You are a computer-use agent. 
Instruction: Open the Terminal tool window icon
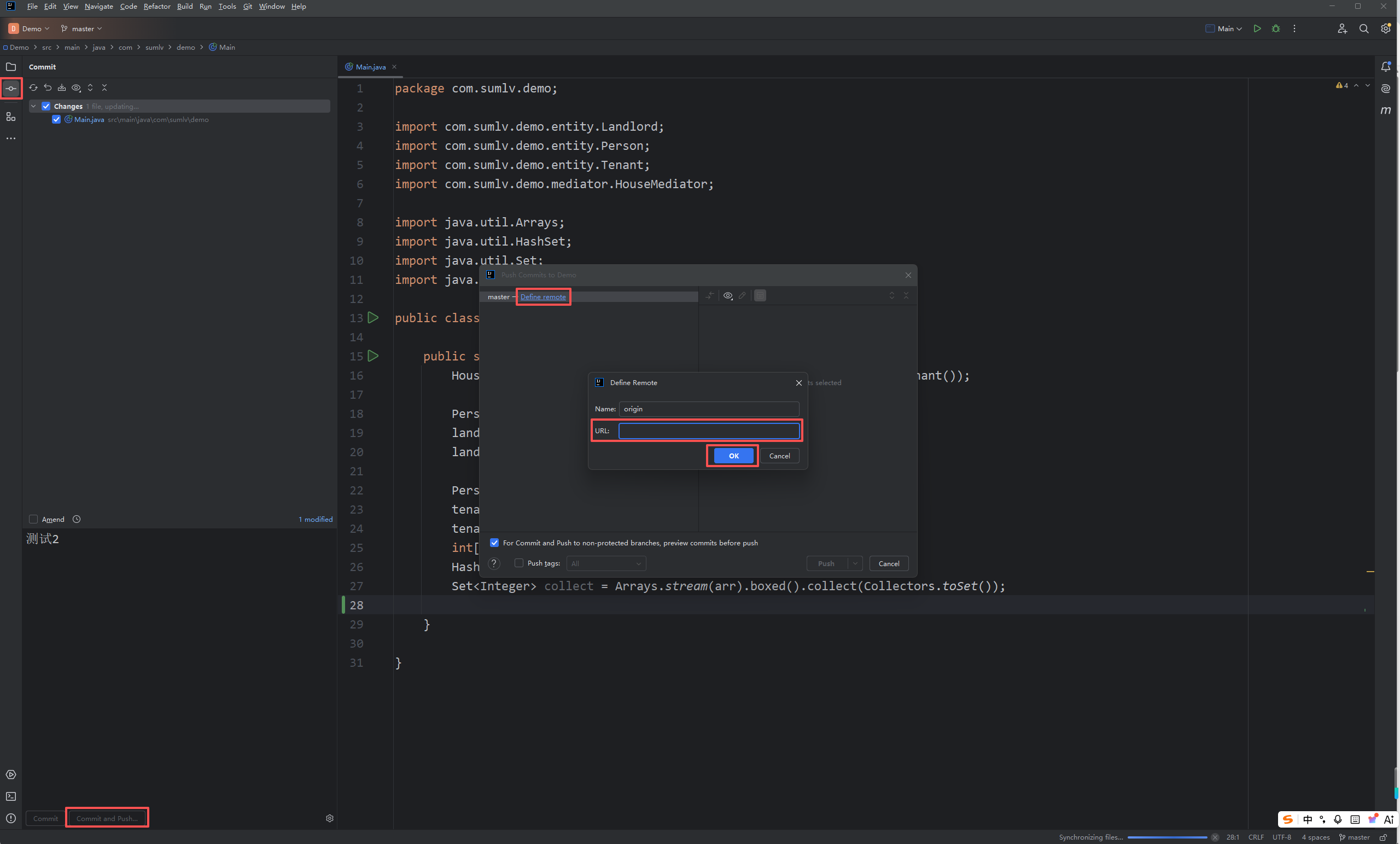[11, 796]
